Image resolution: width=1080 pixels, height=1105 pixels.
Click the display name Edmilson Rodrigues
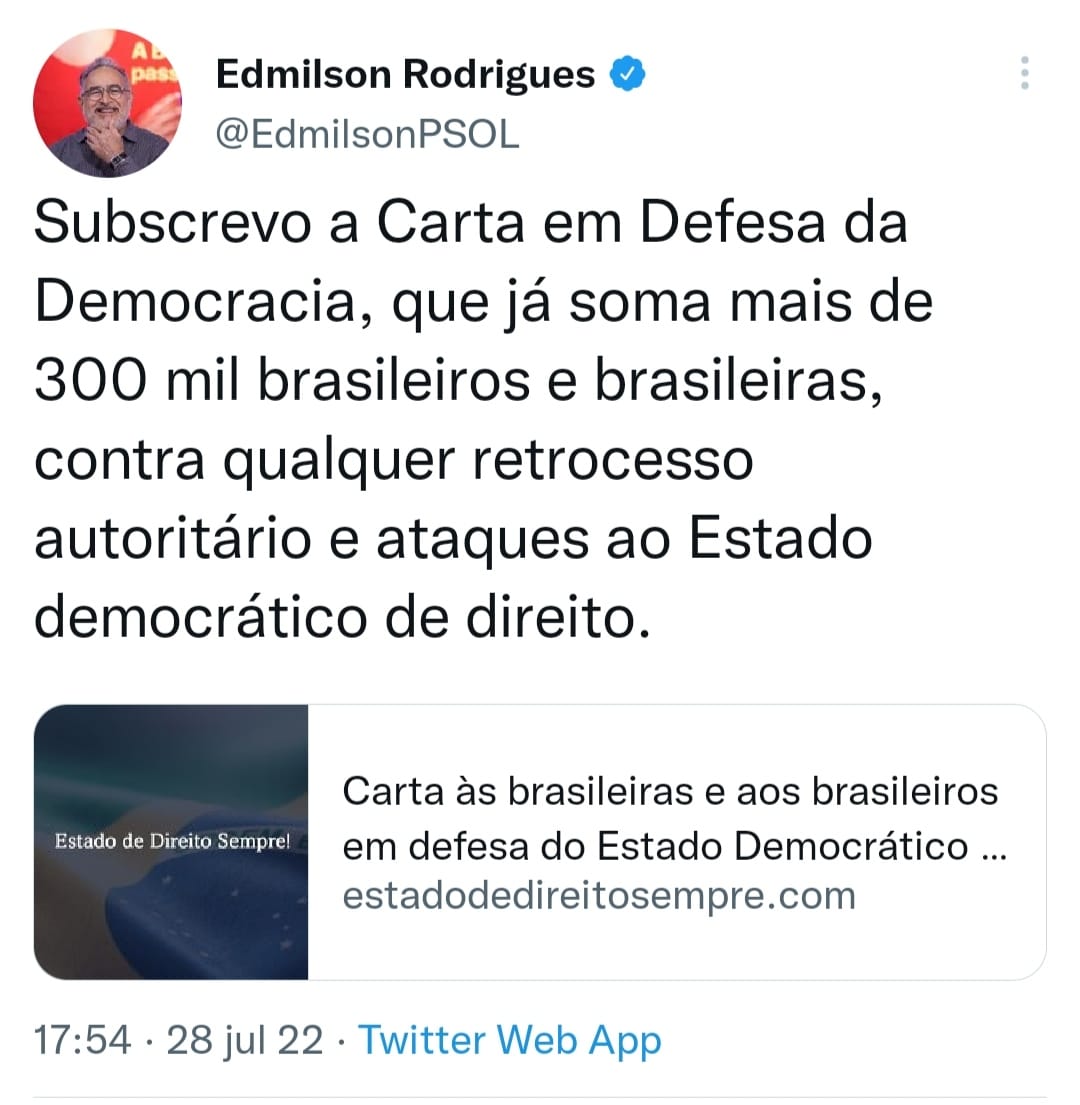point(405,74)
